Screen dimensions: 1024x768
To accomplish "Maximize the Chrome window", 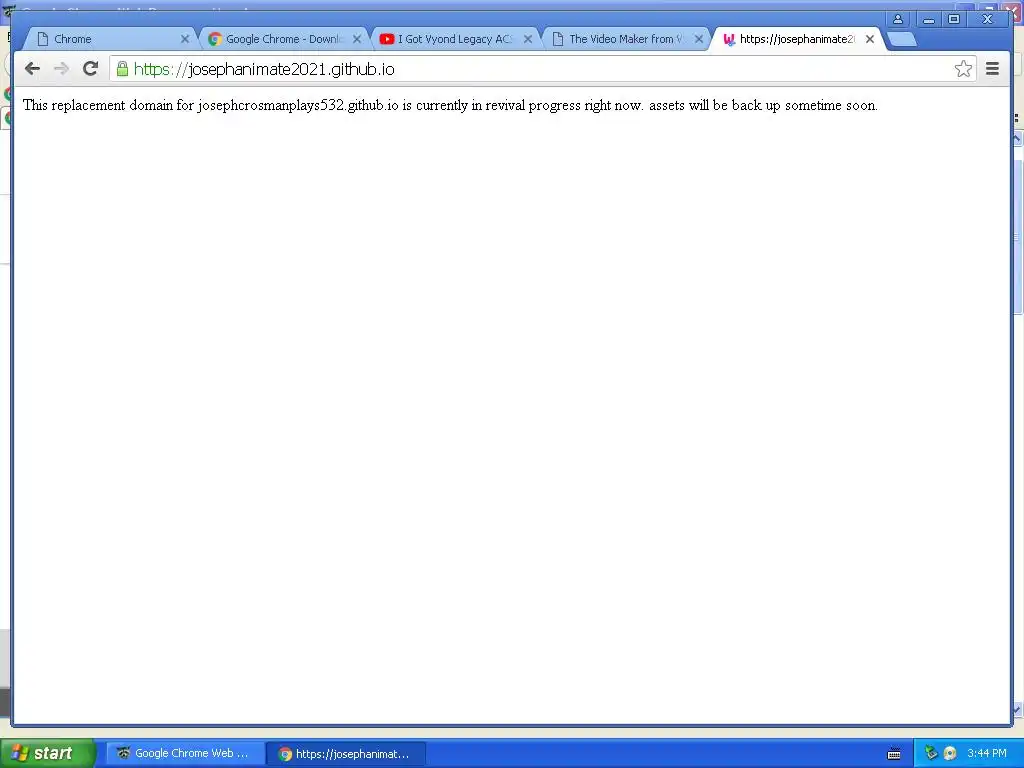I will point(953,19).
